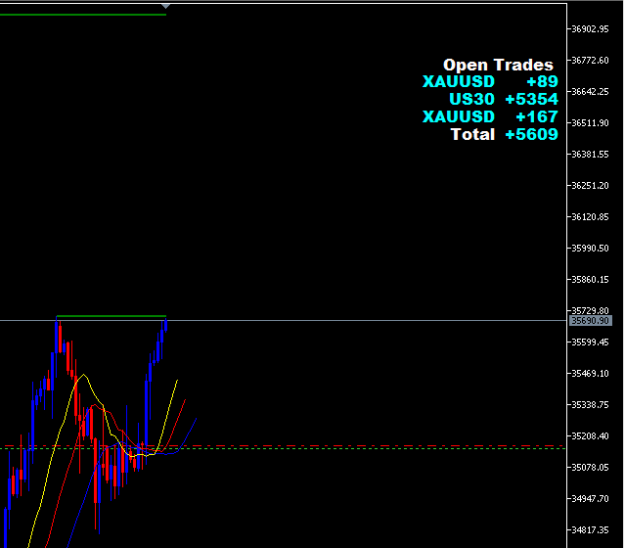Select the green resistance line above the candles
Screen dimensions: 625x548
tap(111, 316)
